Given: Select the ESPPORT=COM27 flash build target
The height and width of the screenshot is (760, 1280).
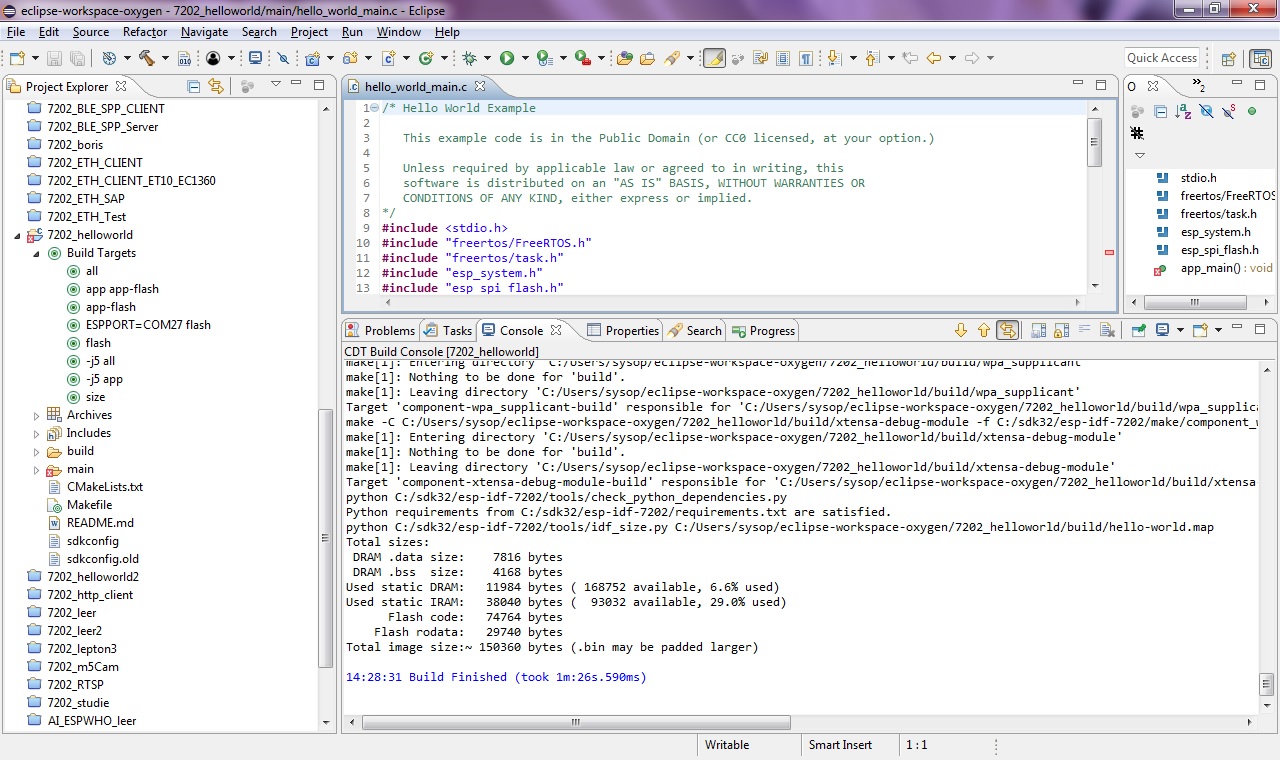Looking at the screenshot, I should click(138, 325).
